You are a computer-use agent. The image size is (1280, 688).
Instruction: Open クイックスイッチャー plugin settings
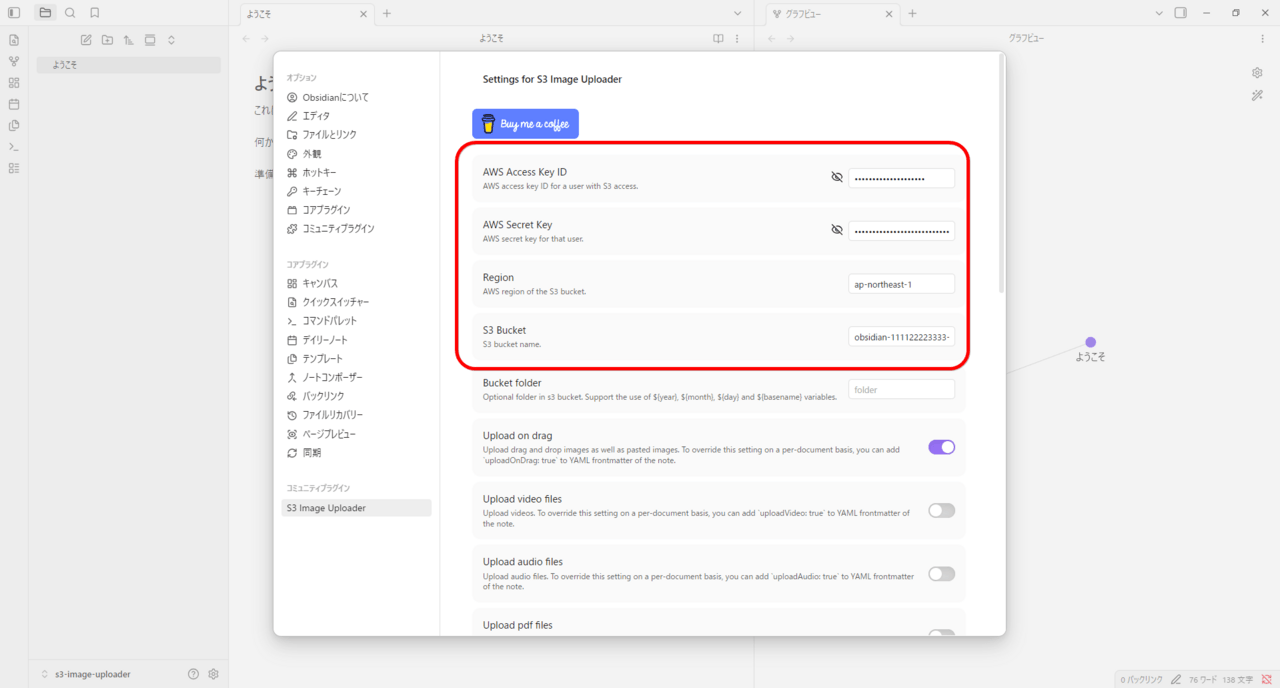[x=356, y=302]
